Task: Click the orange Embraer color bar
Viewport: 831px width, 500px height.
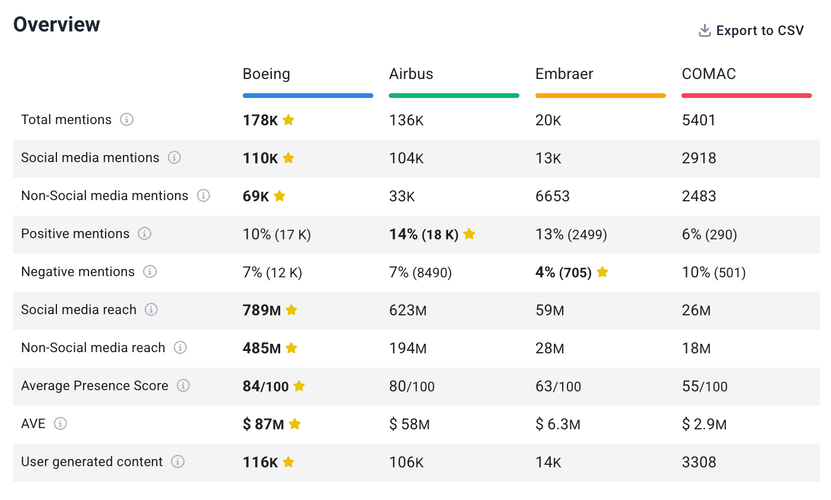Action: pos(600,95)
